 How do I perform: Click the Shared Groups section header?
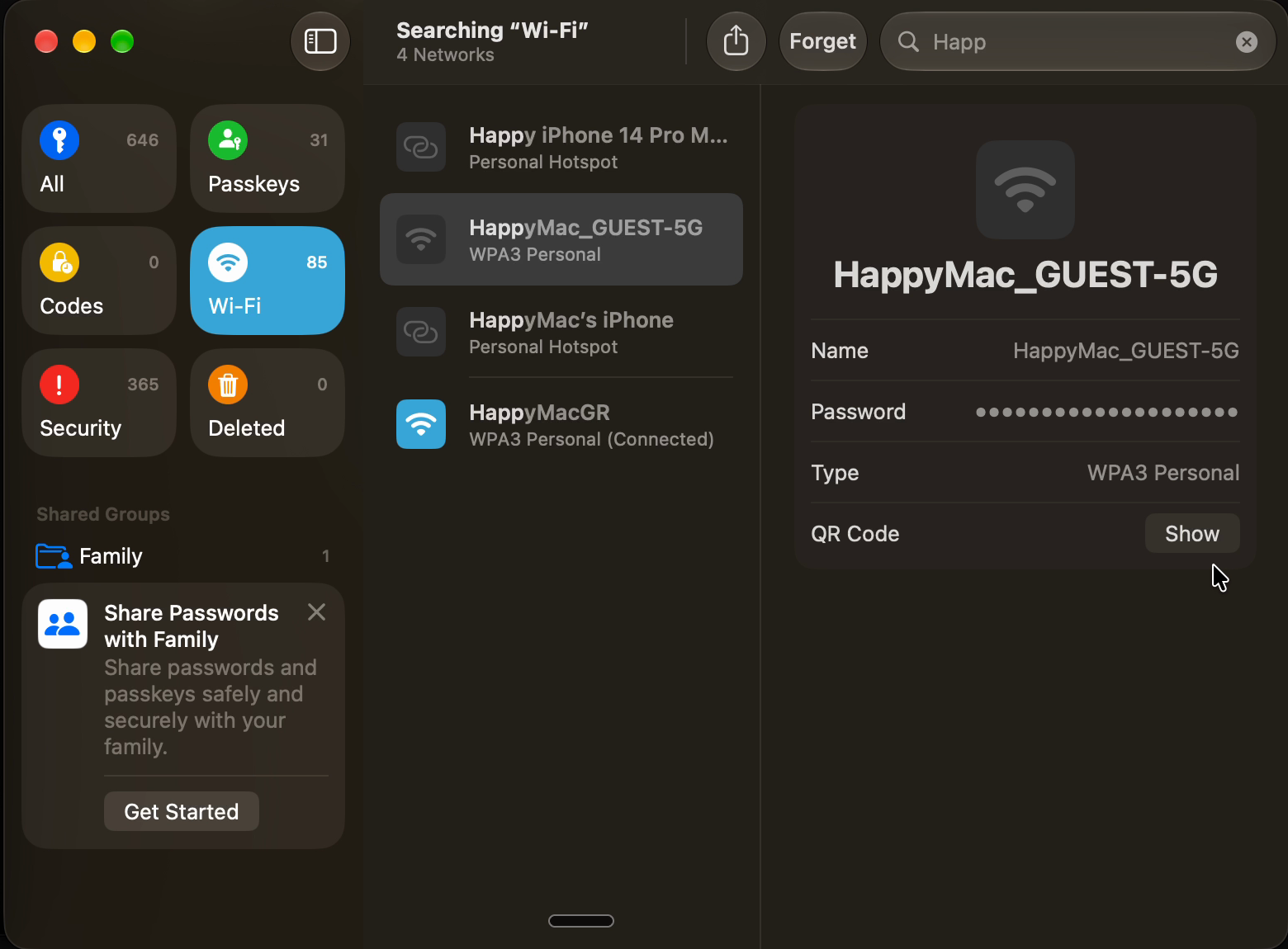point(103,514)
